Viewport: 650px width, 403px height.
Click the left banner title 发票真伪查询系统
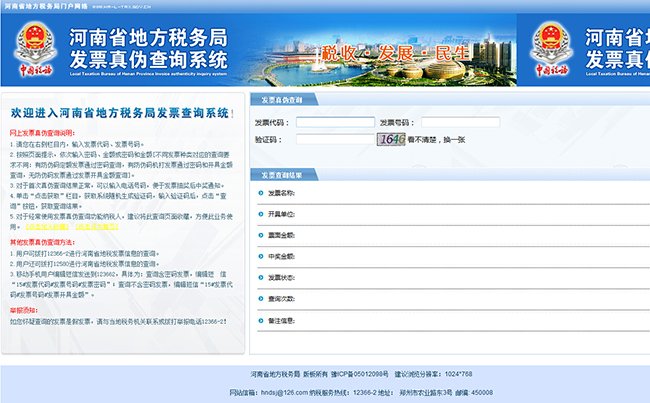148,61
